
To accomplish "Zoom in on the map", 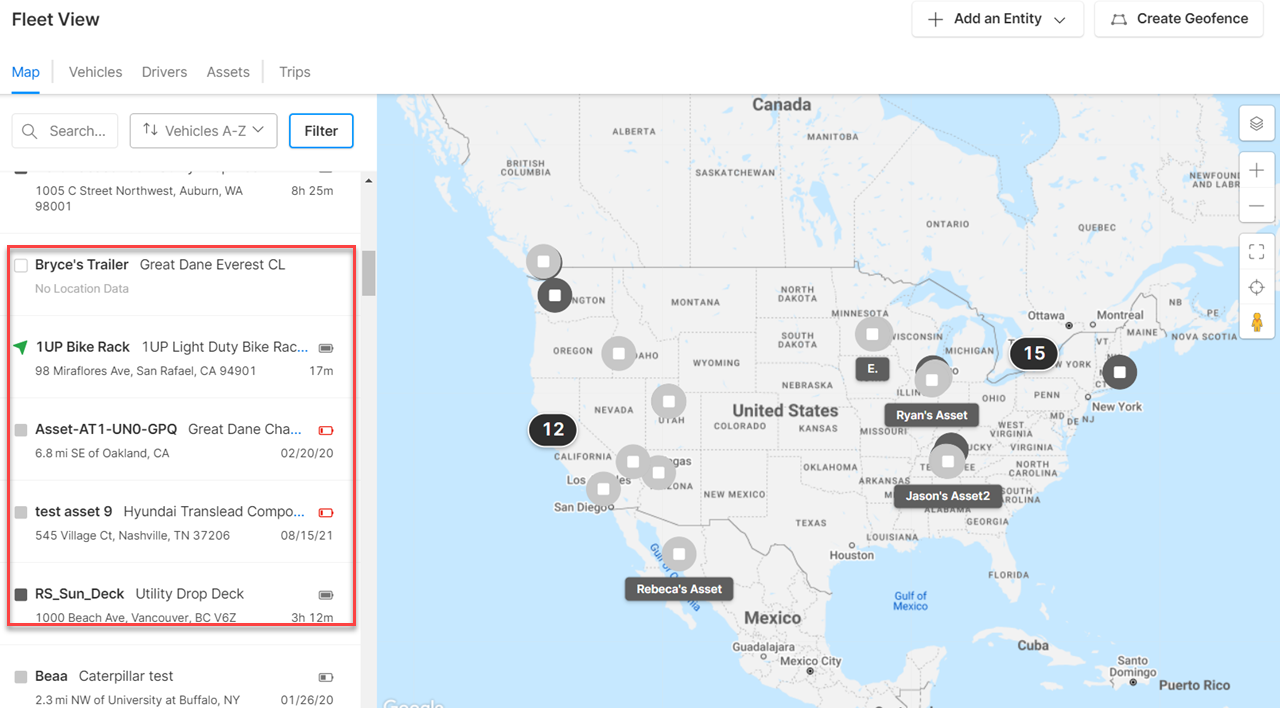I will click(x=1256, y=171).
